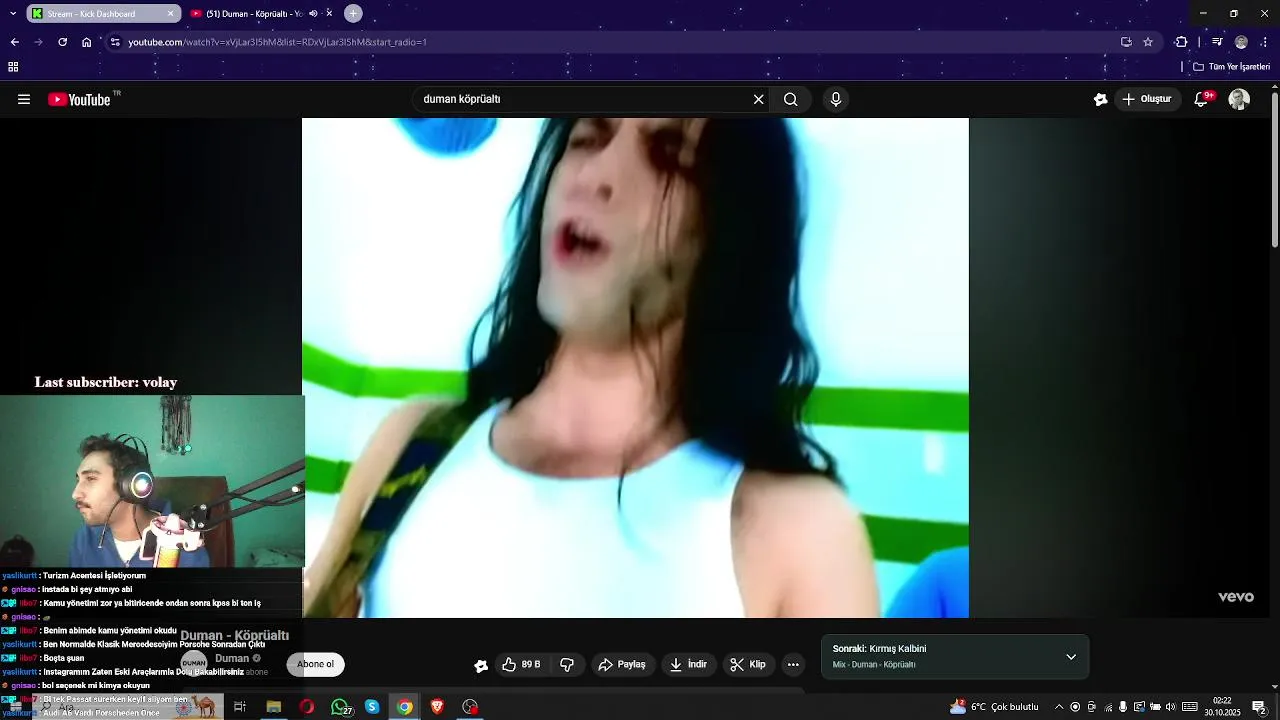Open the browser home page

click(x=87, y=42)
